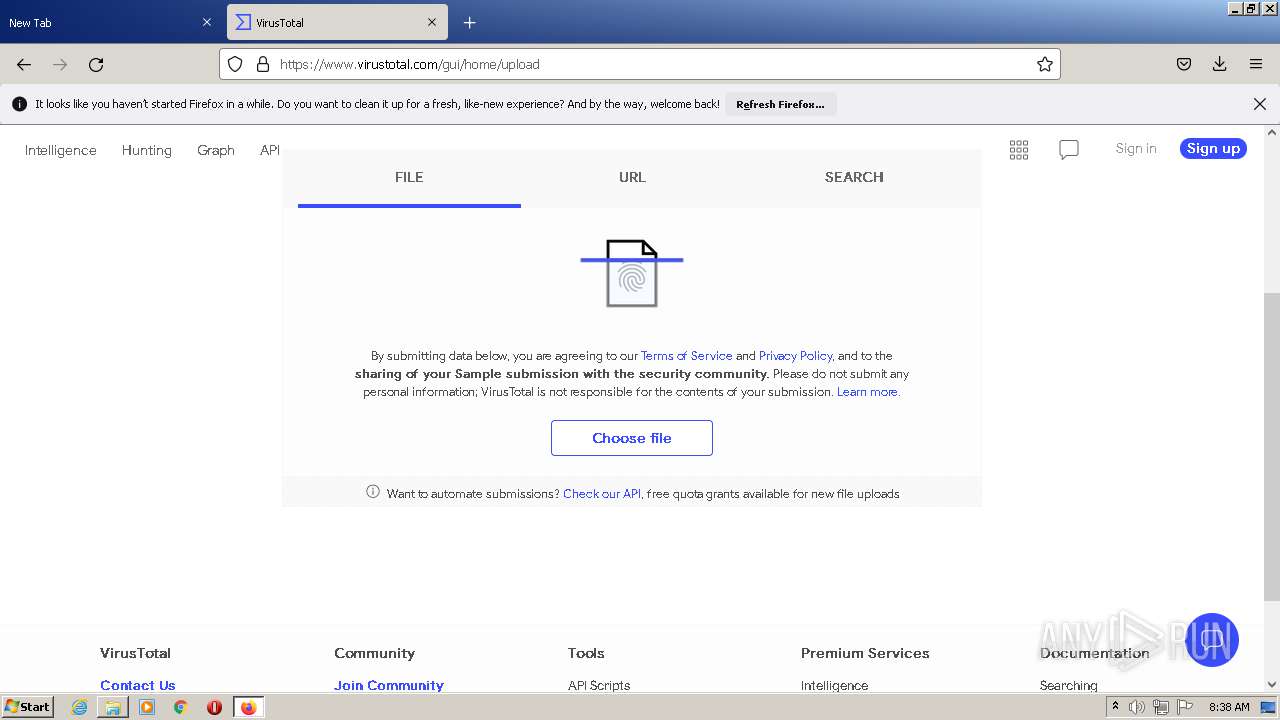Screen dimensions: 1280x720
Task: Open the API Scripts footer link
Action: point(599,685)
